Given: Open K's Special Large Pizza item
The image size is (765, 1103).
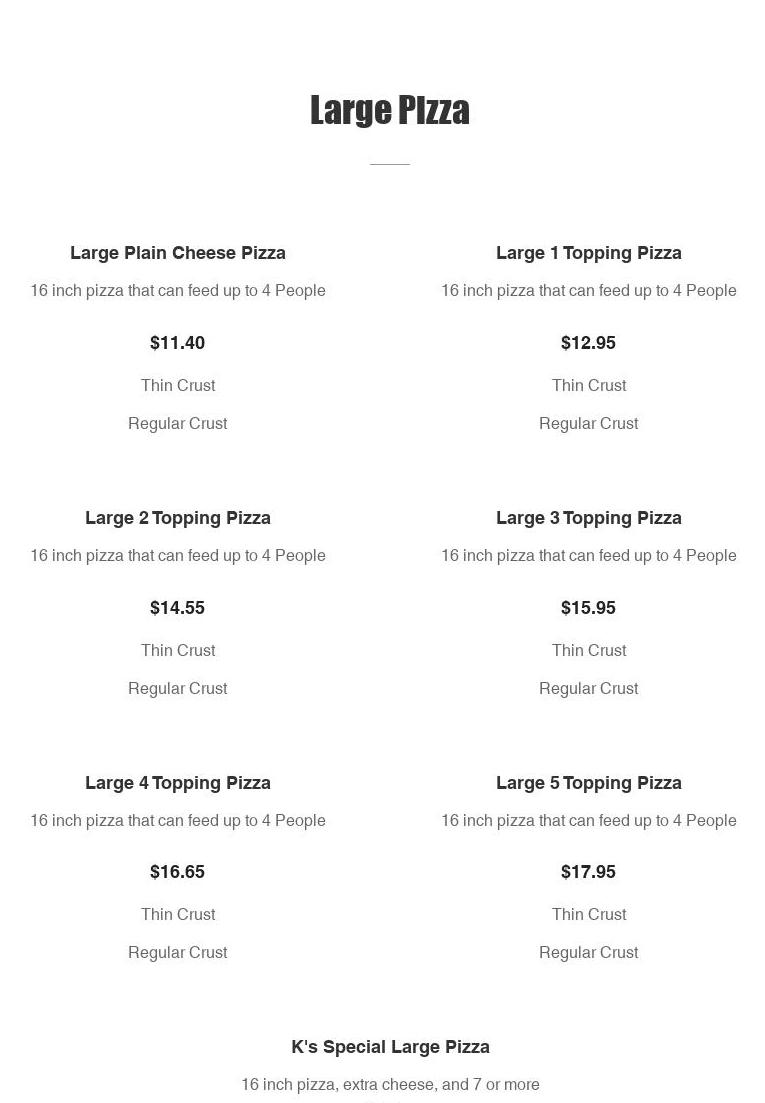Looking at the screenshot, I should (x=390, y=1047).
